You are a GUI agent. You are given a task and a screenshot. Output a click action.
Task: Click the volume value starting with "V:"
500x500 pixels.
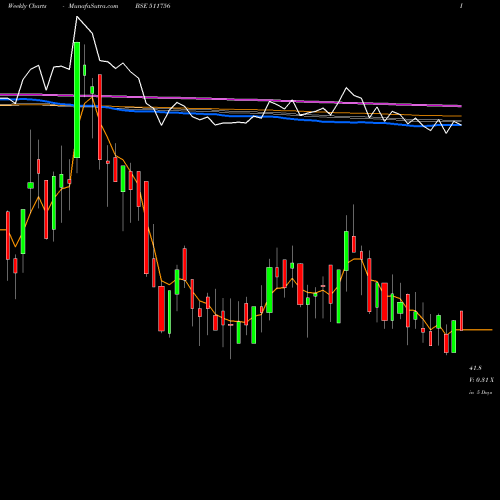pyautogui.click(x=481, y=380)
